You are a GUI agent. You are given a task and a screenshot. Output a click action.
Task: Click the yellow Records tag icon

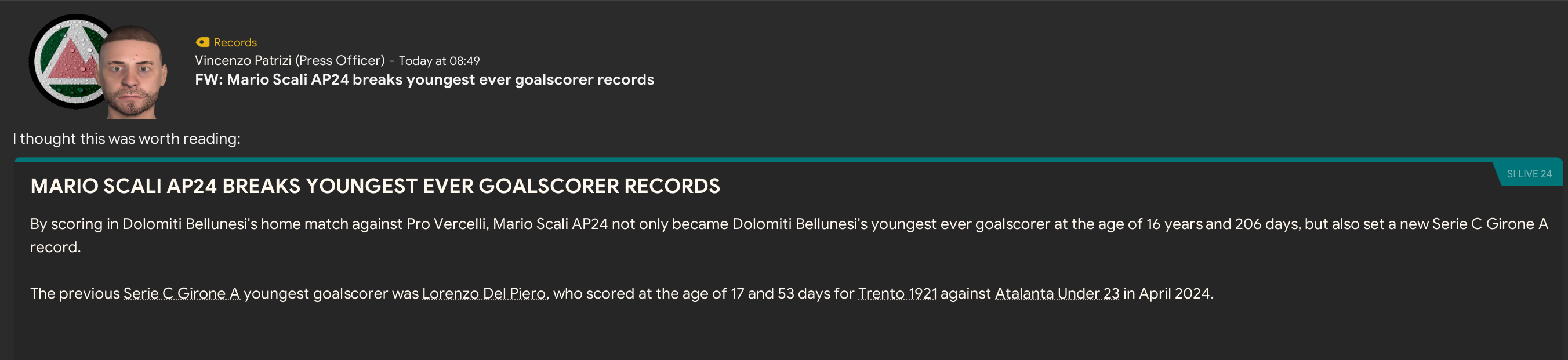coord(202,42)
